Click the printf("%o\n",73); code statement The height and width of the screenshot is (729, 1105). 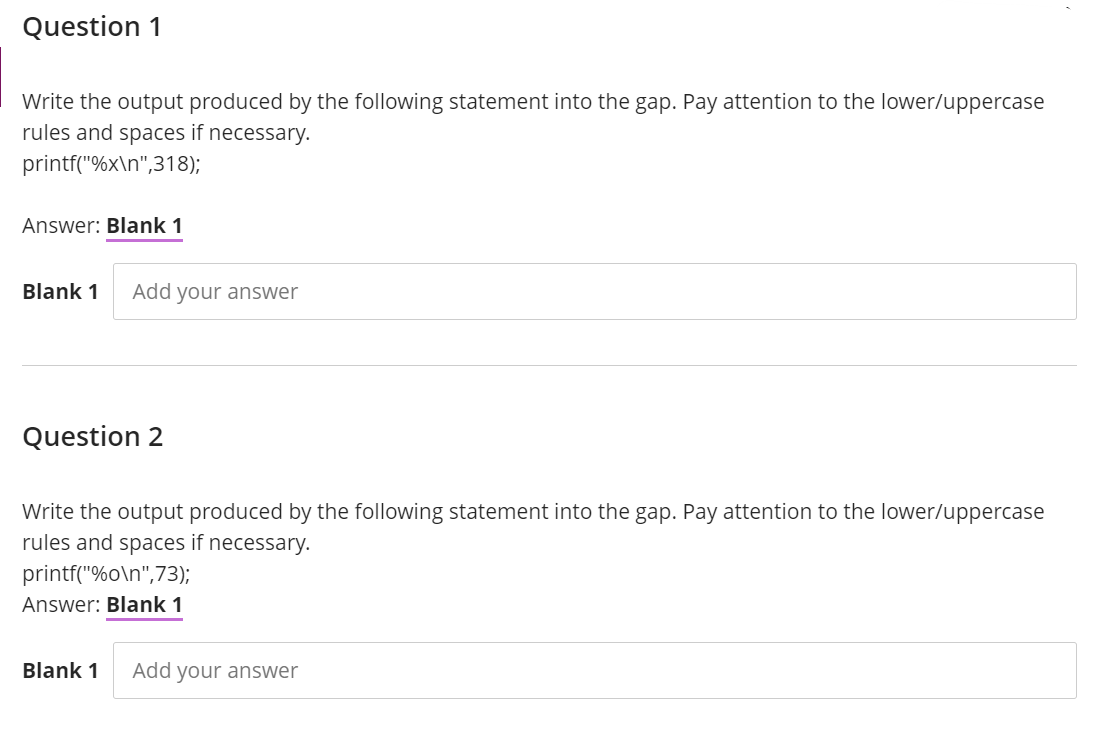coord(105,573)
